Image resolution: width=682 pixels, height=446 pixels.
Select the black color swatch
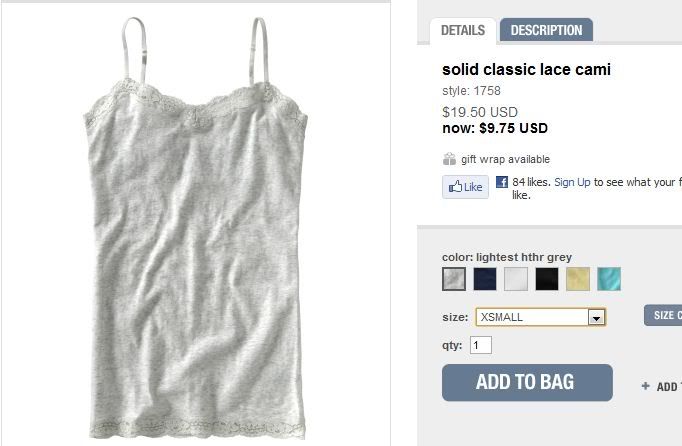547,279
